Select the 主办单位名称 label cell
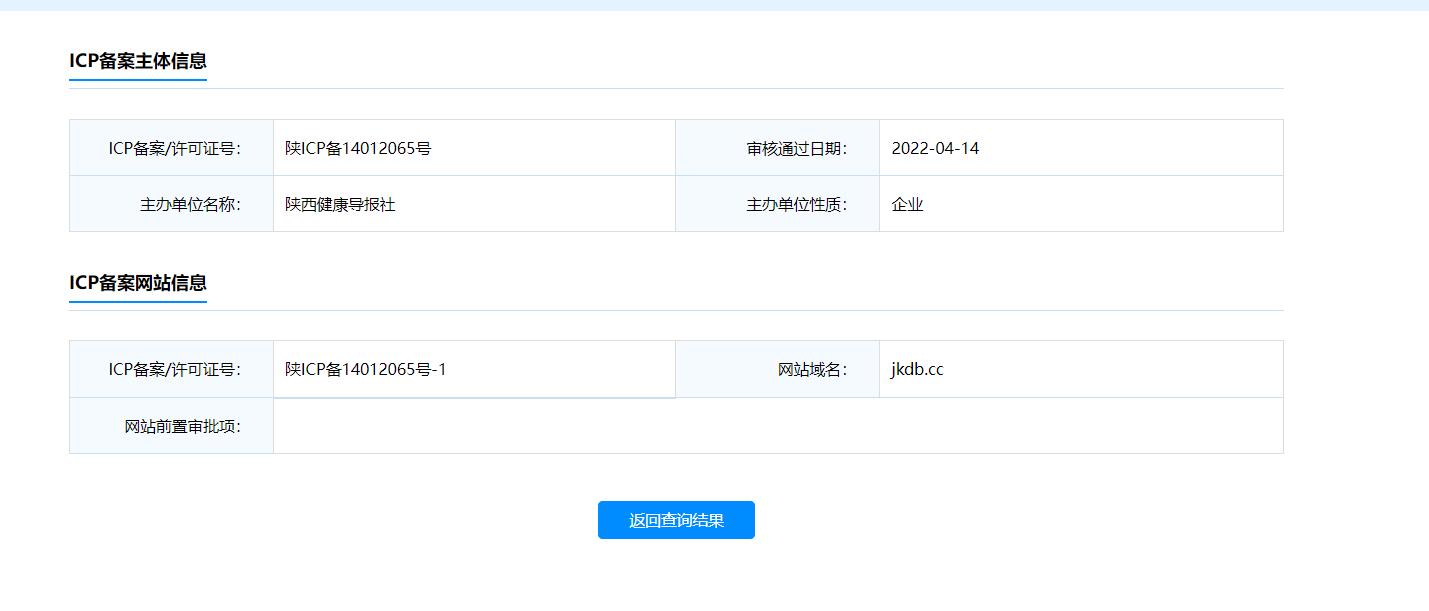 (170, 202)
